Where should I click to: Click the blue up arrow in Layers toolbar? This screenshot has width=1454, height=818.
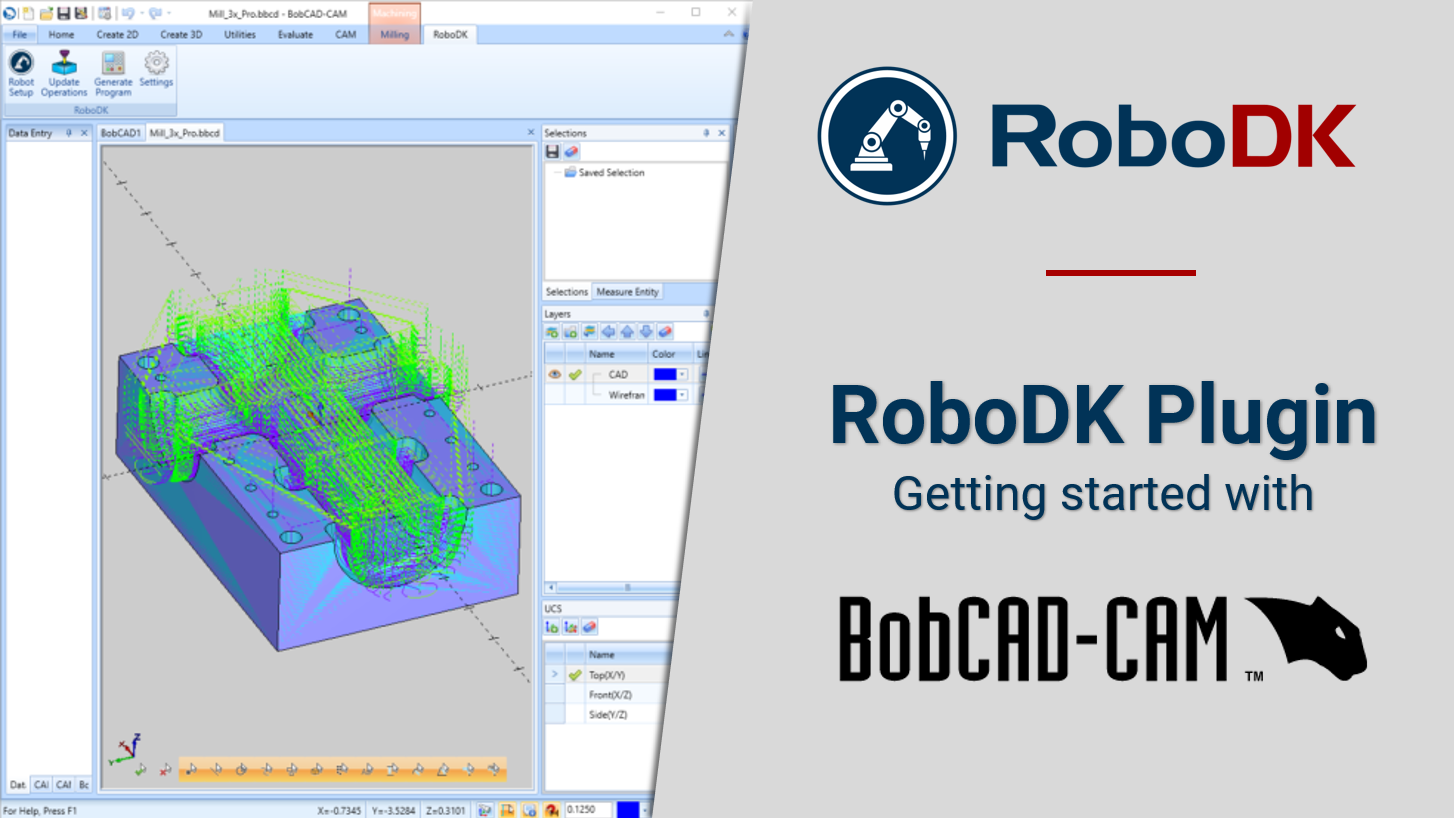pyautogui.click(x=627, y=332)
